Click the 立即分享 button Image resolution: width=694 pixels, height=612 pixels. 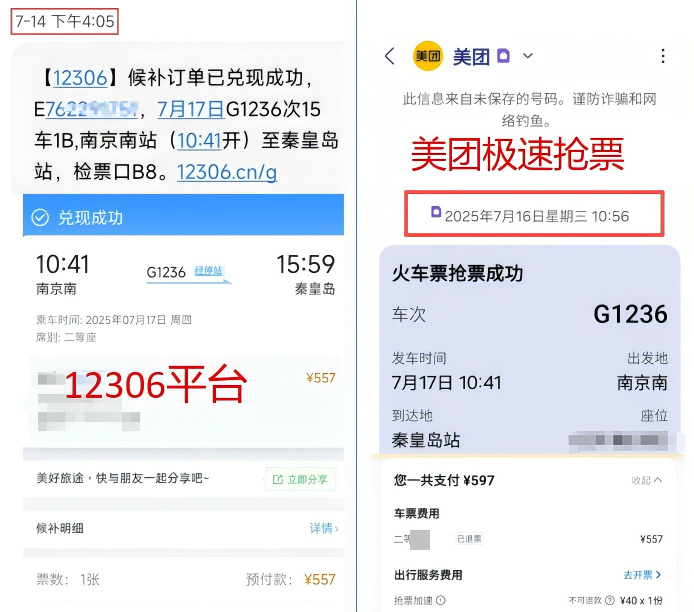(301, 479)
